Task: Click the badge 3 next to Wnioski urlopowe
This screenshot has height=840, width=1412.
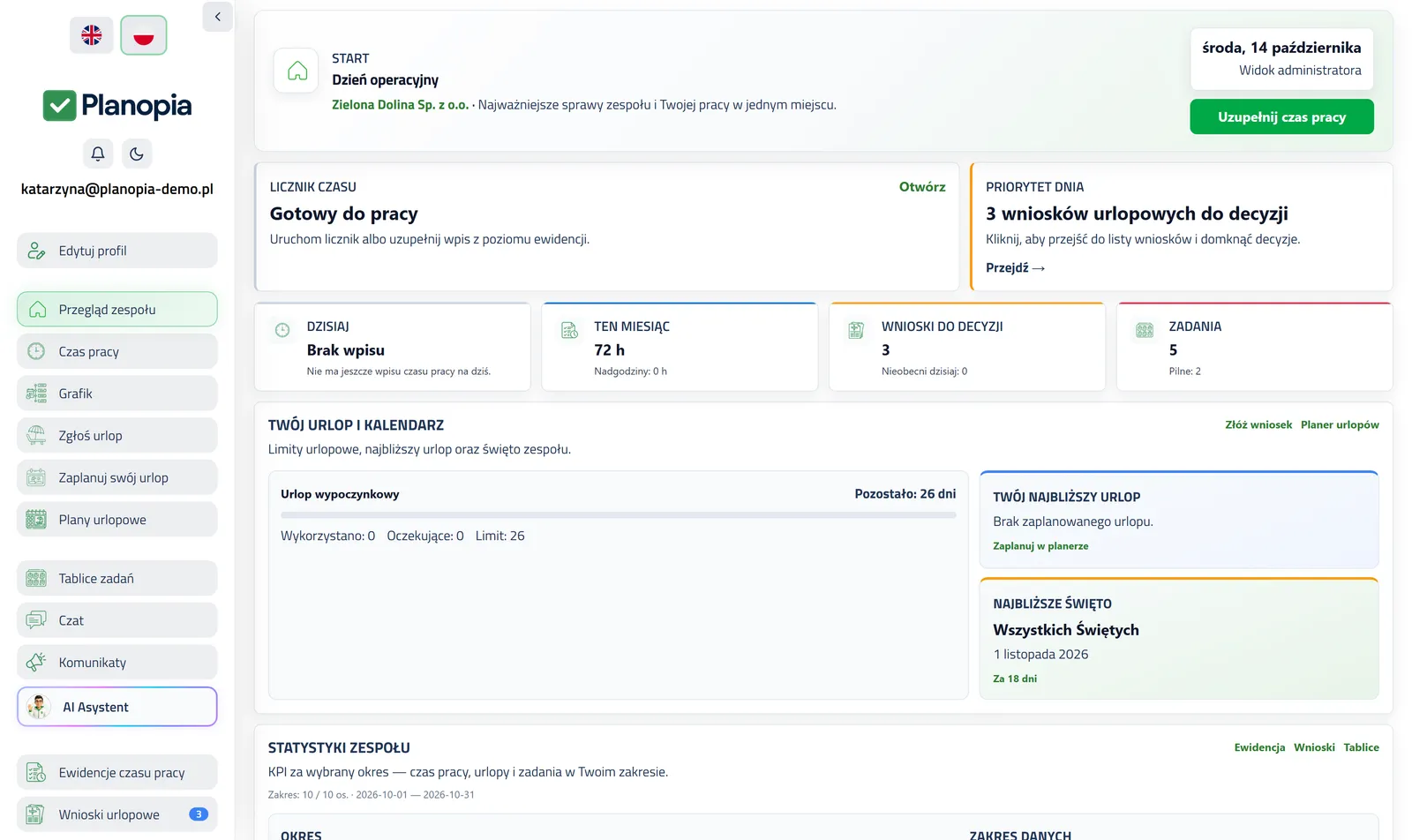Action: [199, 814]
